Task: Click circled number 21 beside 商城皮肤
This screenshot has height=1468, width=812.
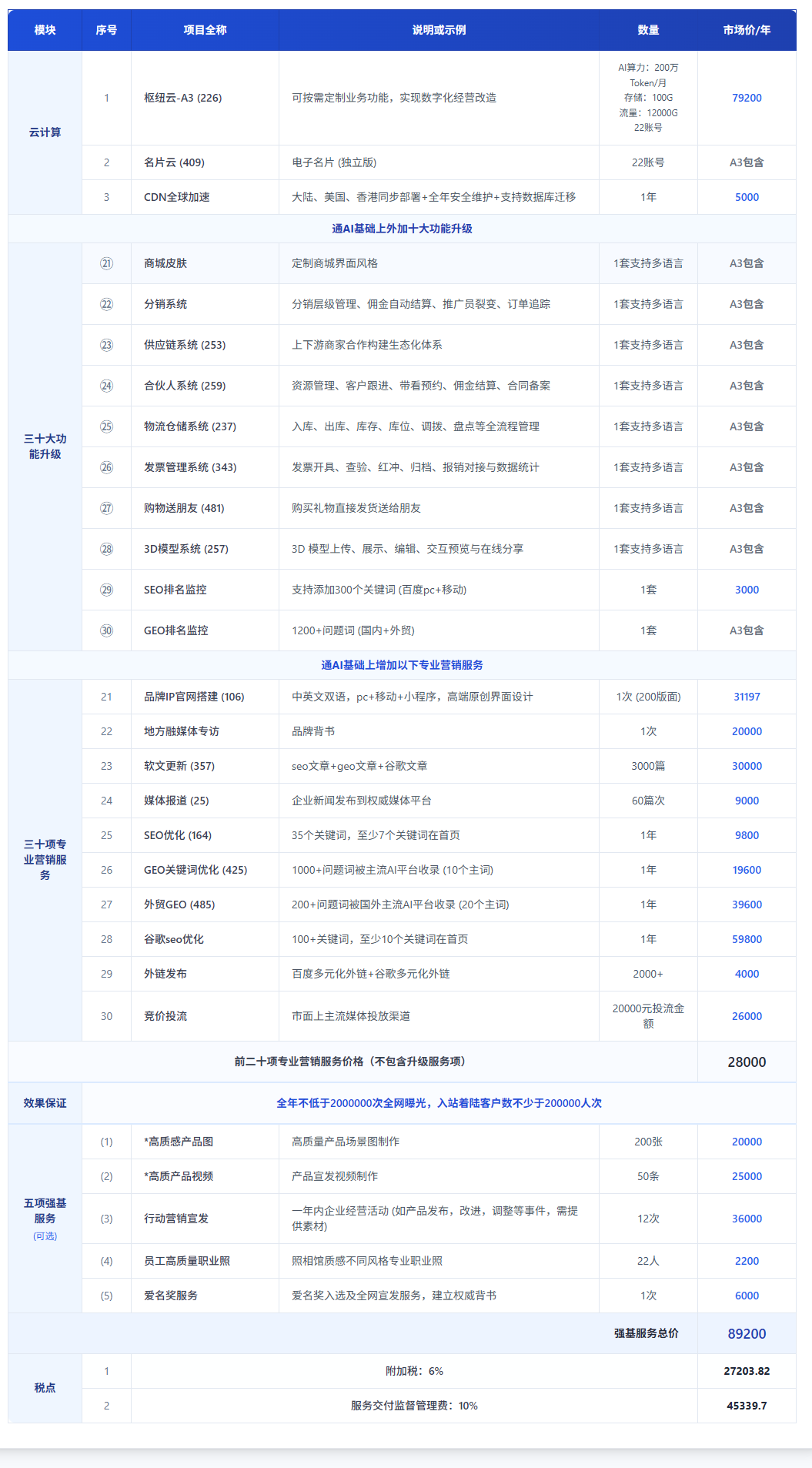Action: (x=106, y=263)
